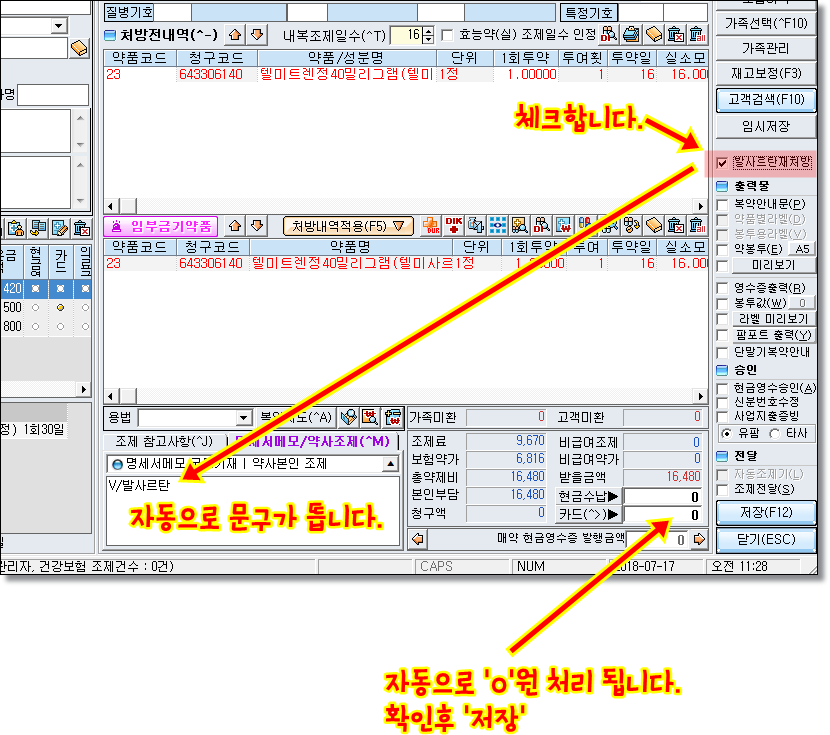Click left arrow beside 현금영수증 발행금액
830x735 pixels.
pos(418,539)
